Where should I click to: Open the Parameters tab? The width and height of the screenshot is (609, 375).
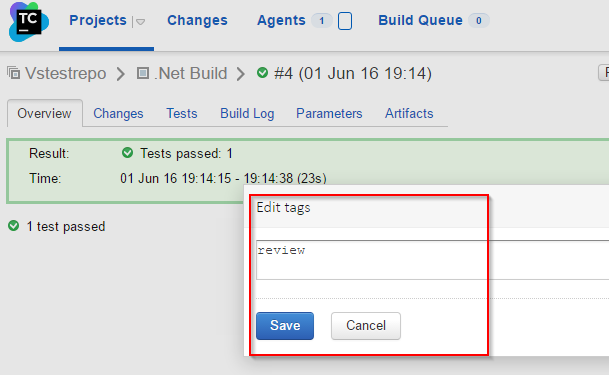[x=329, y=113]
